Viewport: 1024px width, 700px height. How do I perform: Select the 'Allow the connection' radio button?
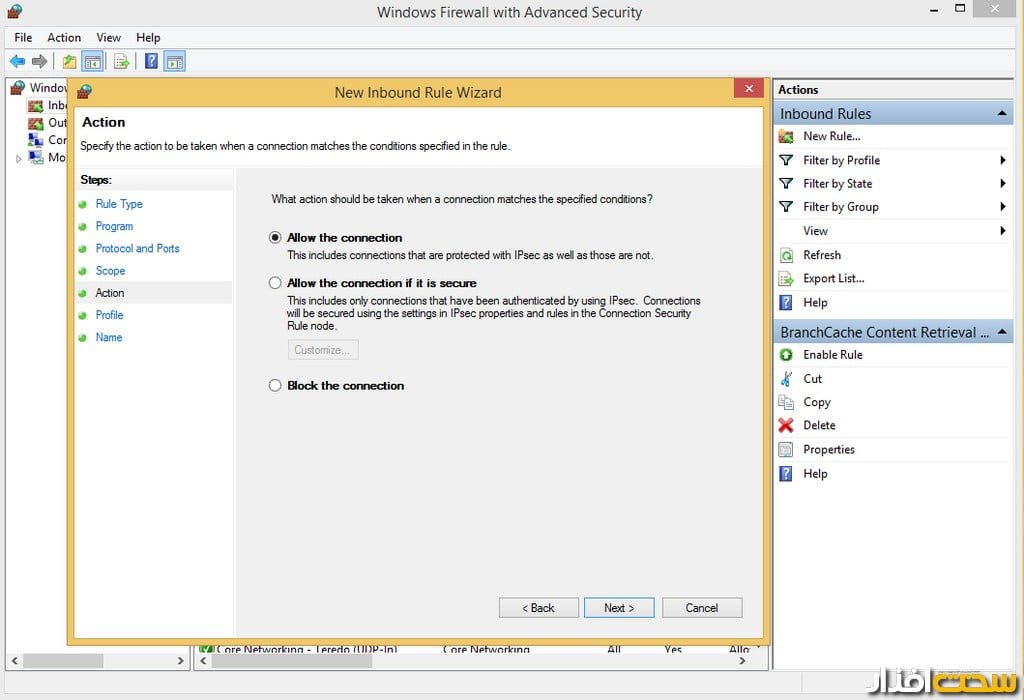point(275,238)
